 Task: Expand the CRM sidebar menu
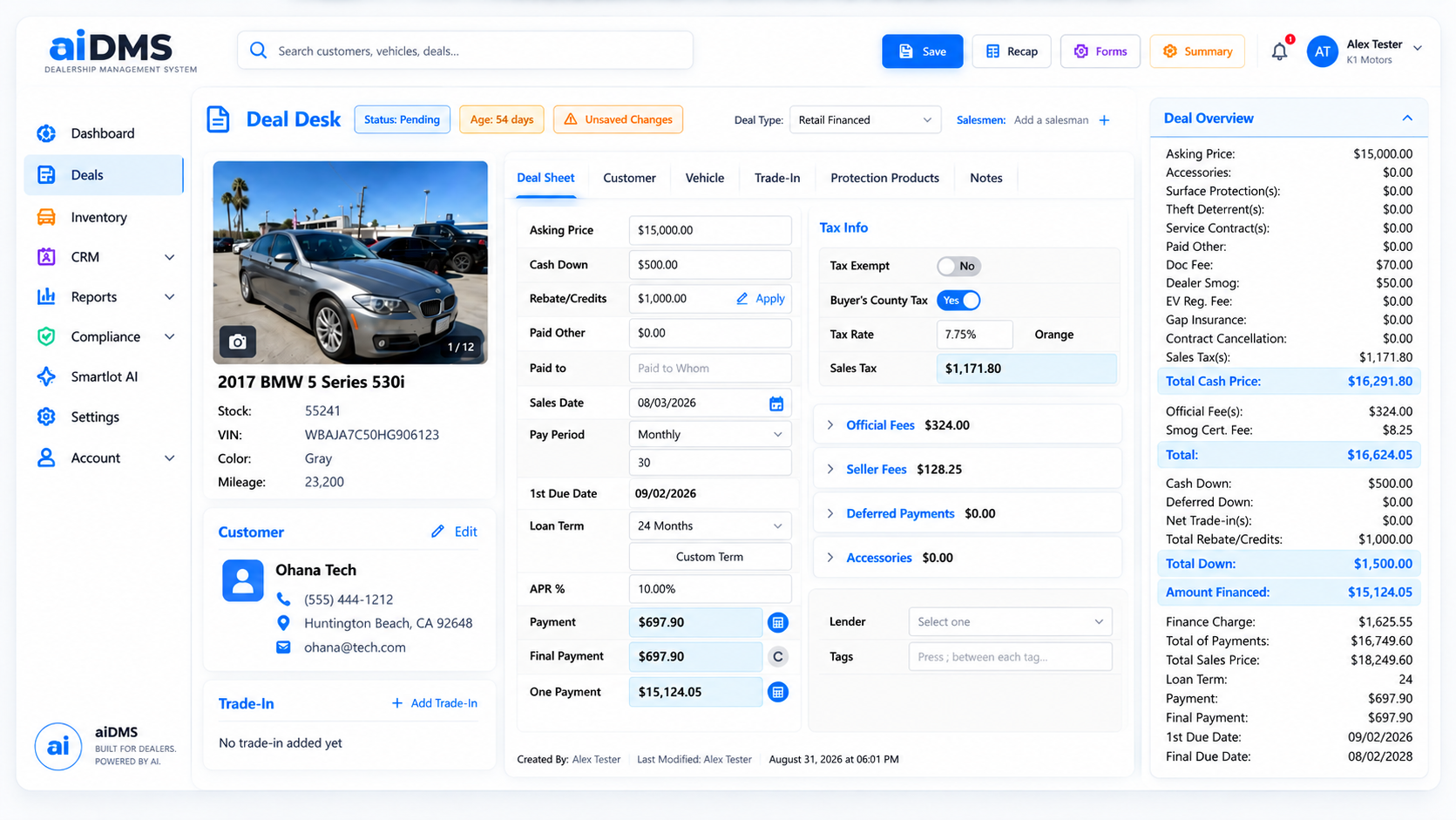(x=169, y=257)
